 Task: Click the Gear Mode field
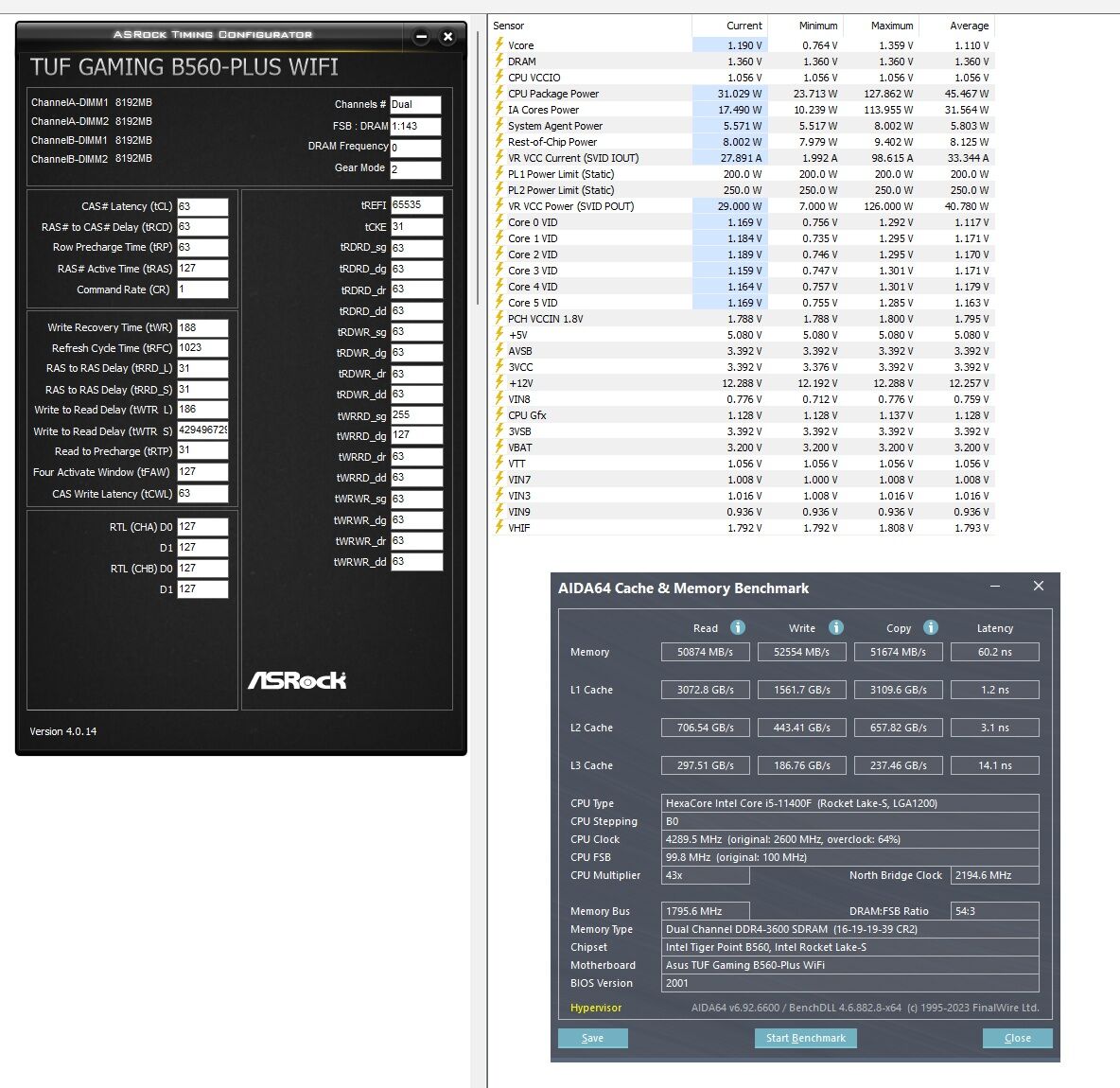(x=415, y=170)
